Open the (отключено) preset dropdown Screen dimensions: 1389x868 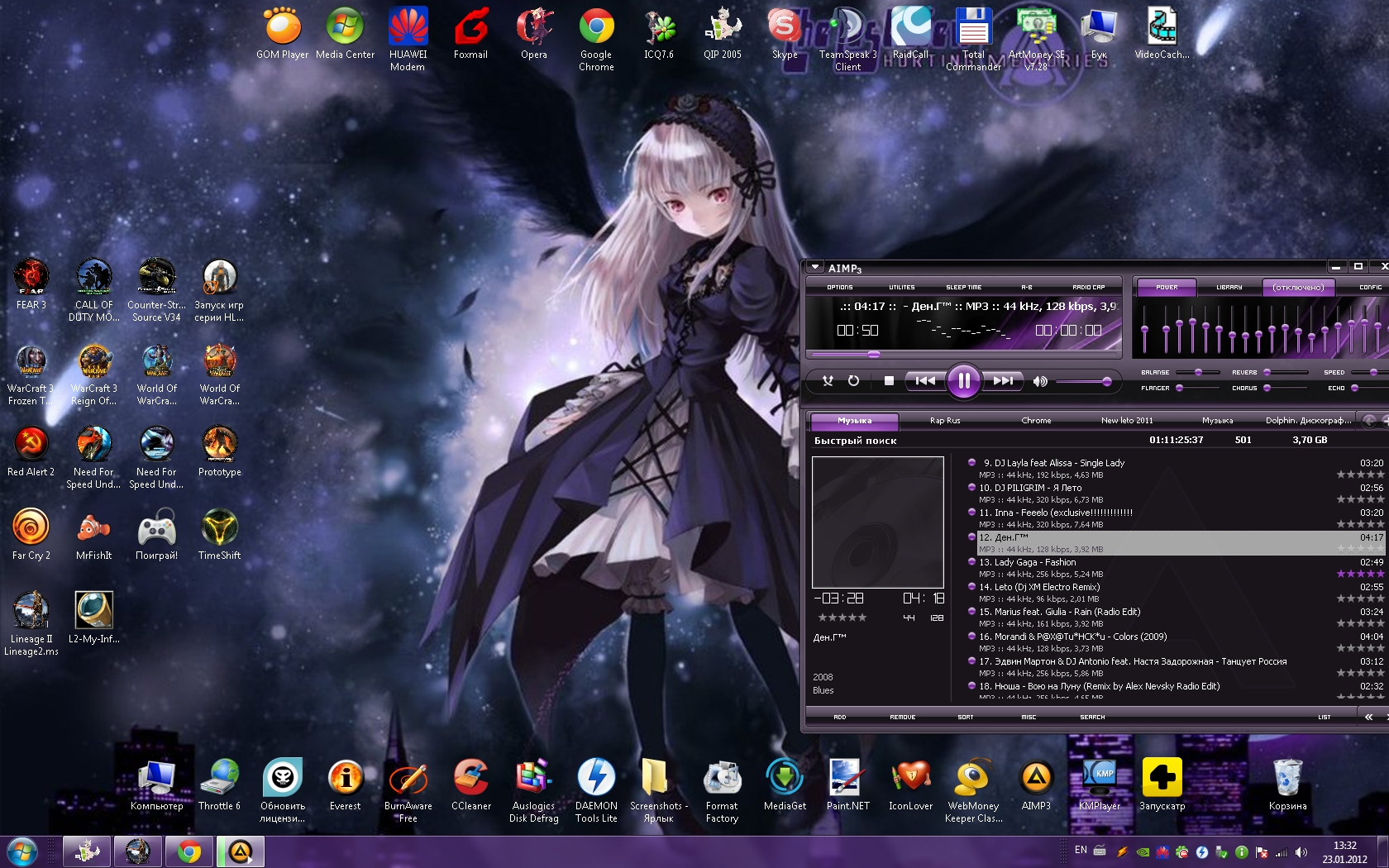pyautogui.click(x=1298, y=287)
